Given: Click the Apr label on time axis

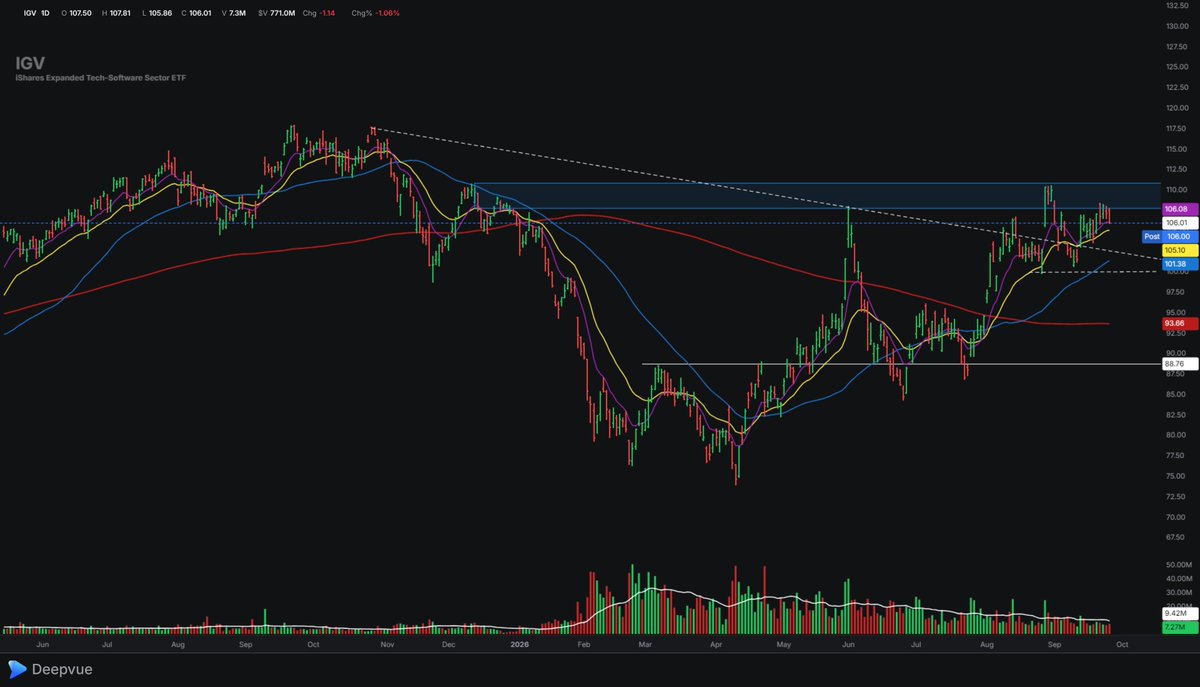Looking at the screenshot, I should [716, 645].
